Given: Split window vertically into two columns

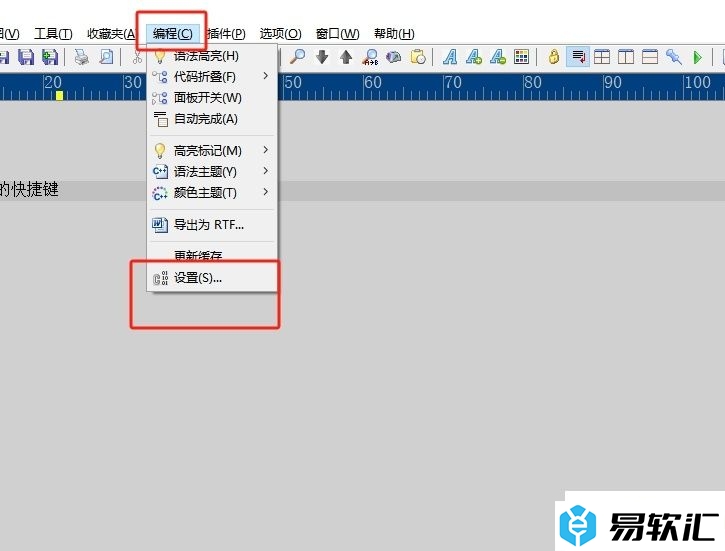Looking at the screenshot, I should (626, 57).
